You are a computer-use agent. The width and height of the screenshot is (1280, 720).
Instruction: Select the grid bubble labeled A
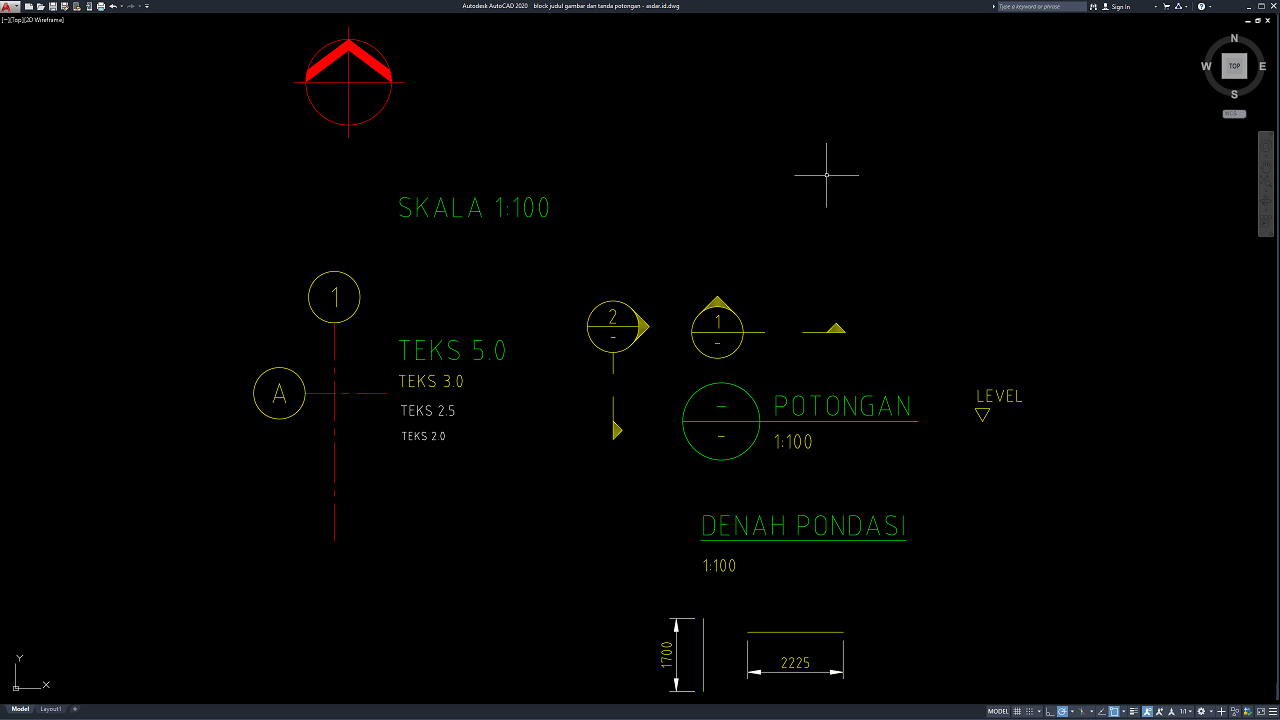280,393
